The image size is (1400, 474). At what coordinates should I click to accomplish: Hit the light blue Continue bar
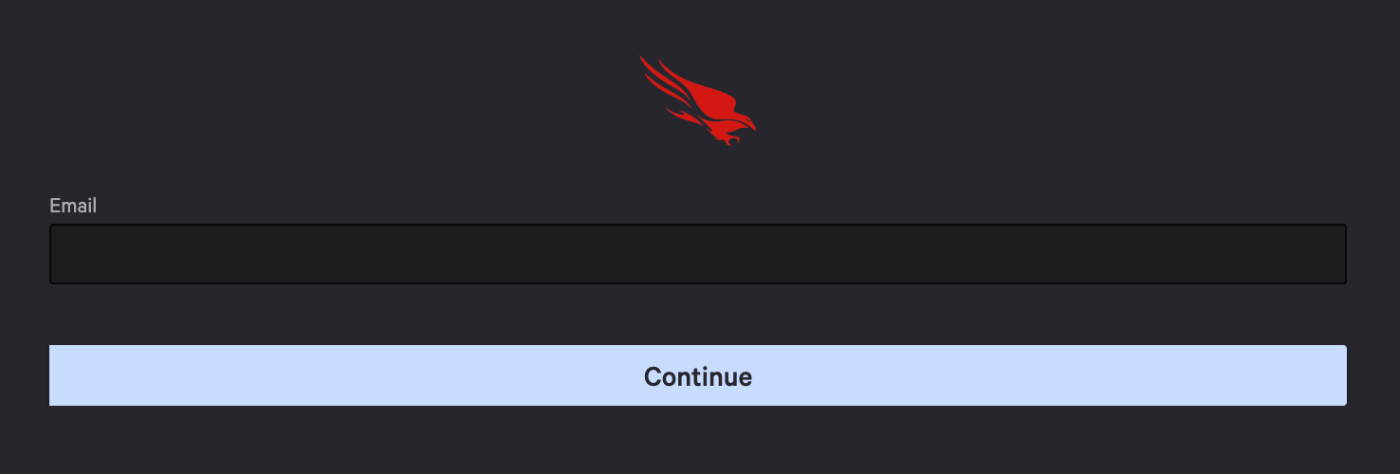698,376
